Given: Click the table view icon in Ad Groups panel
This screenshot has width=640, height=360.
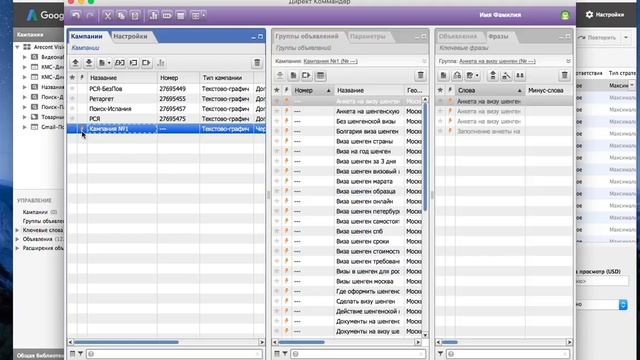Looking at the screenshot, I should (320, 76).
